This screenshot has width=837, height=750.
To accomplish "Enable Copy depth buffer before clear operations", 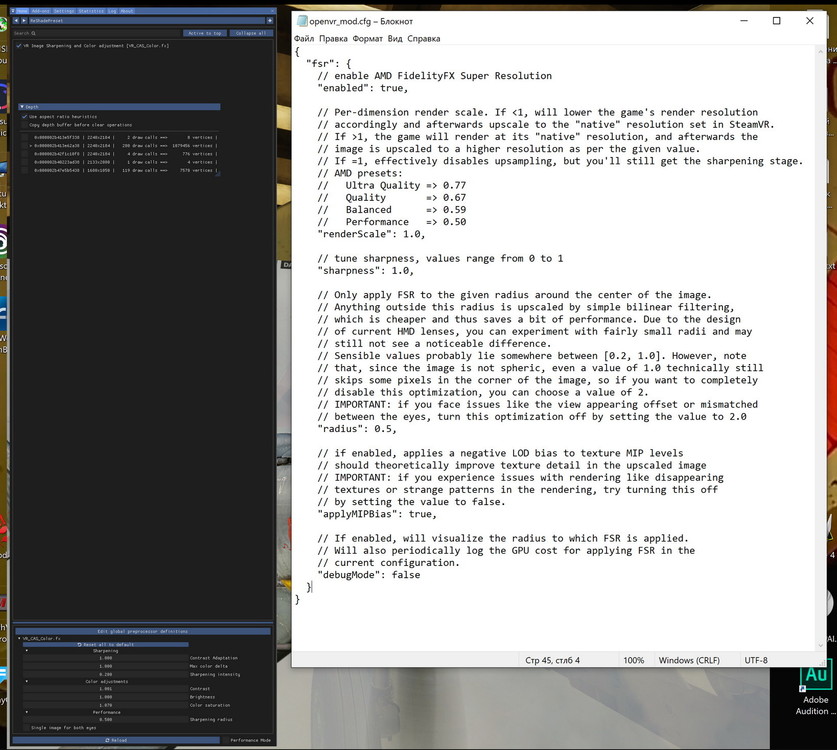I will [x=25, y=124].
